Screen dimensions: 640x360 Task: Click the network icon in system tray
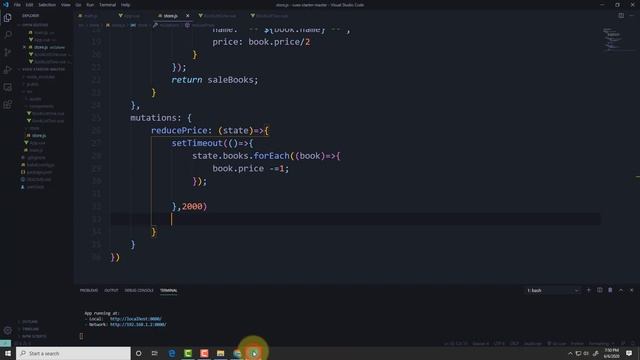pyautogui.click(x=578, y=353)
